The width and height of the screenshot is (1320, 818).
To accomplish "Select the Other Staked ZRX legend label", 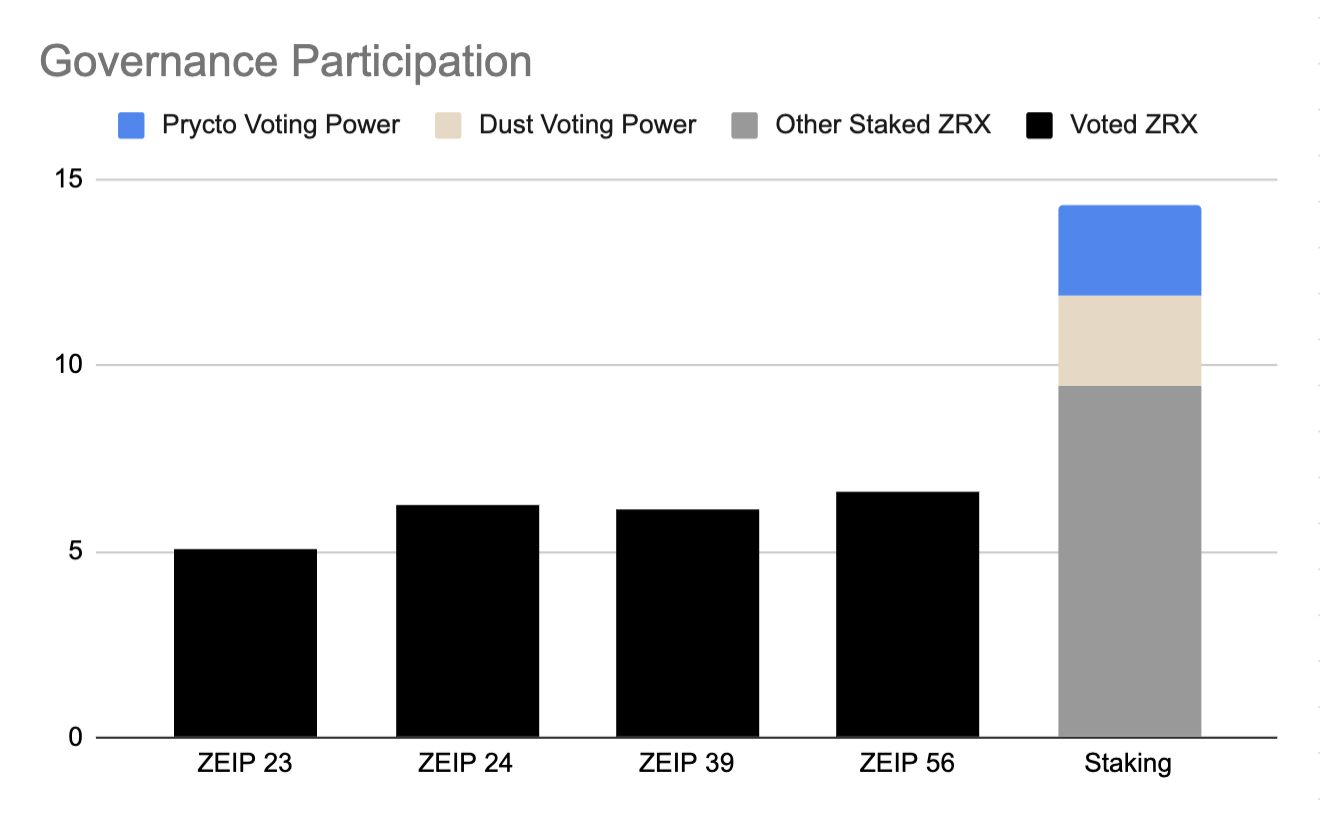I will click(x=883, y=125).
